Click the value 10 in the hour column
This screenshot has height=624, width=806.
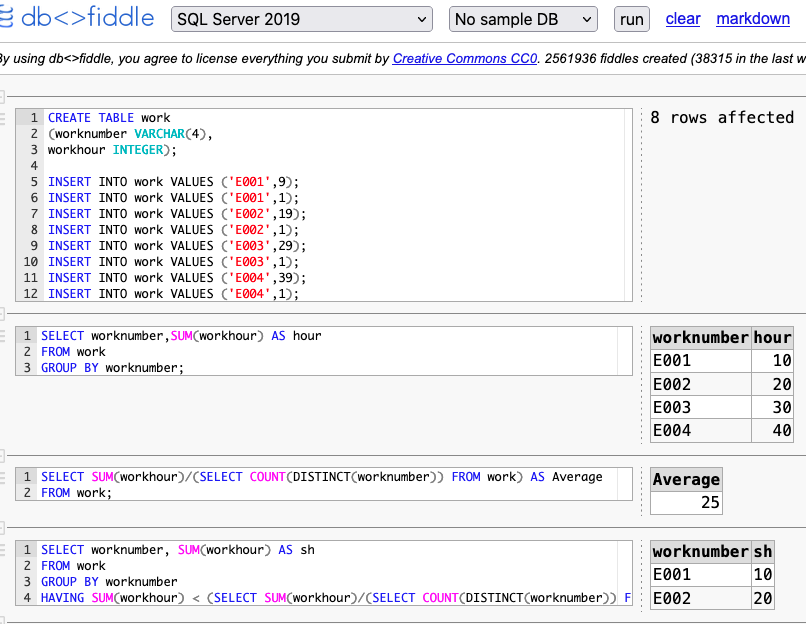772,360
